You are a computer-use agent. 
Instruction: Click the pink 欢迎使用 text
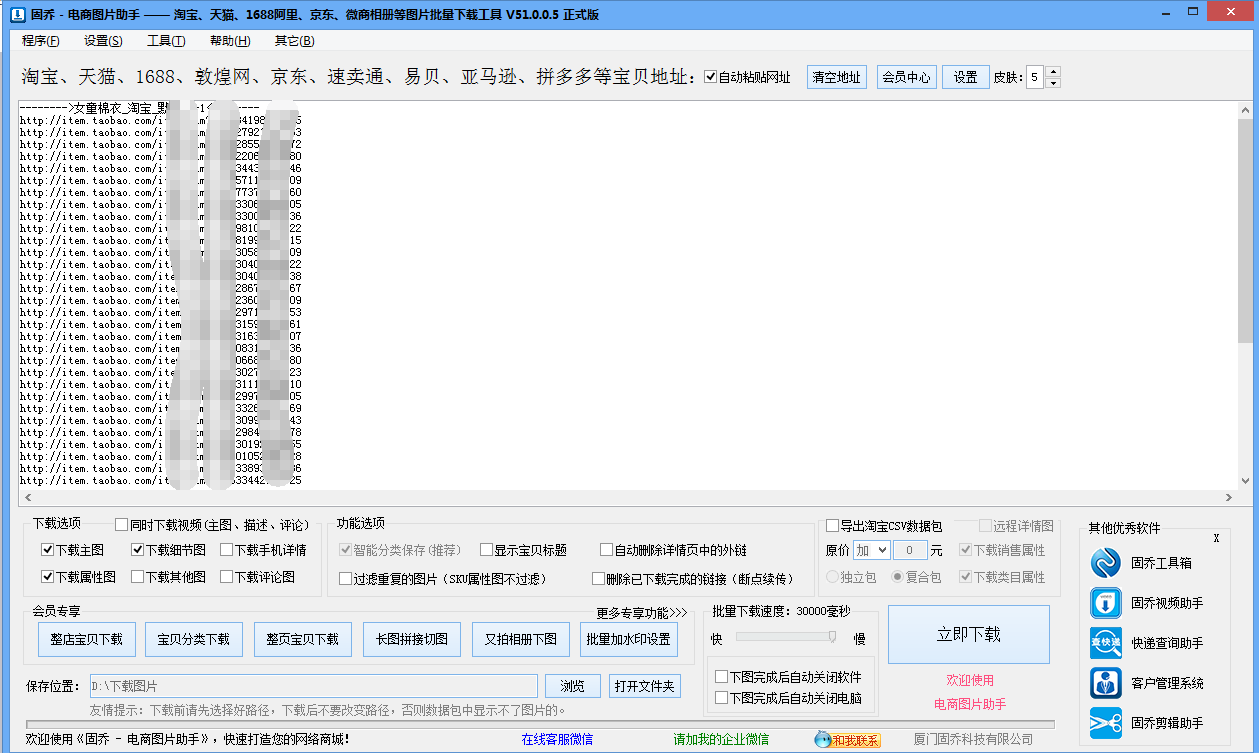tap(970, 681)
